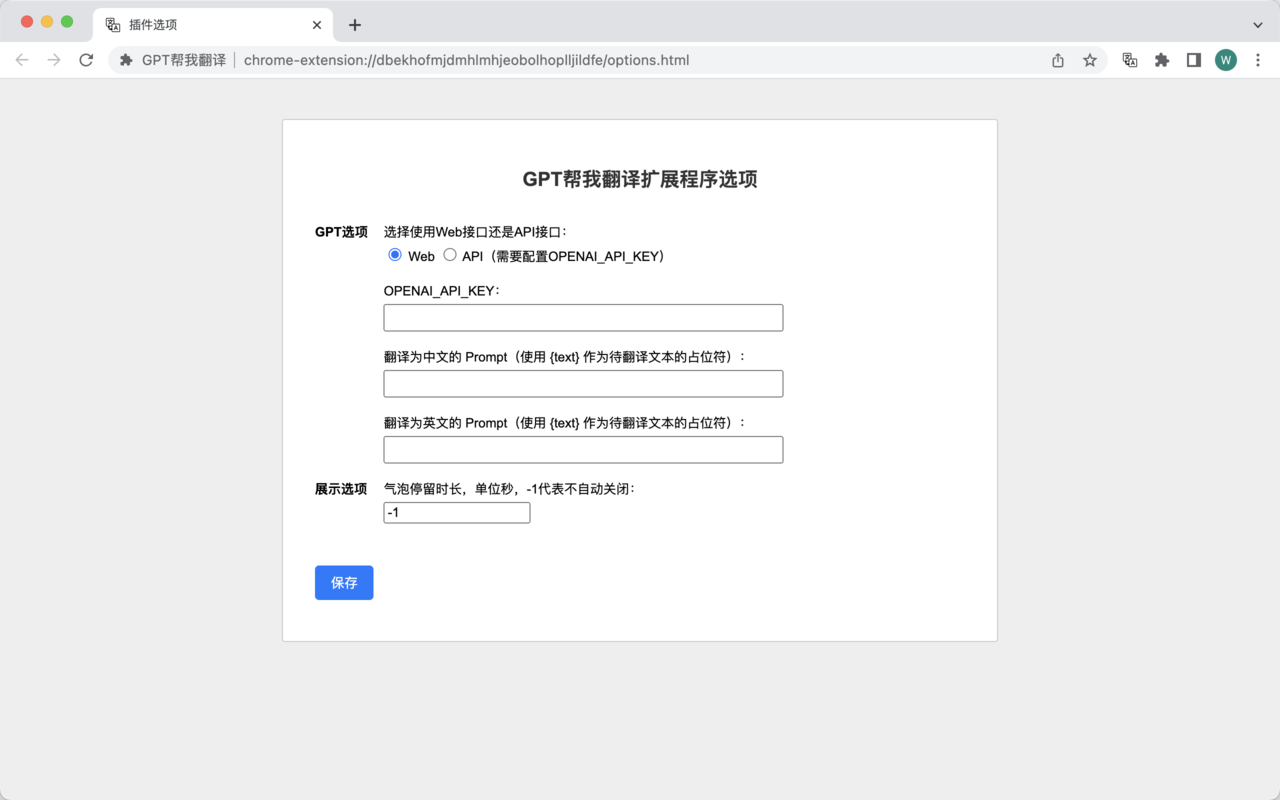Share this page from the address bar
This screenshot has height=800, width=1280.
click(x=1058, y=60)
